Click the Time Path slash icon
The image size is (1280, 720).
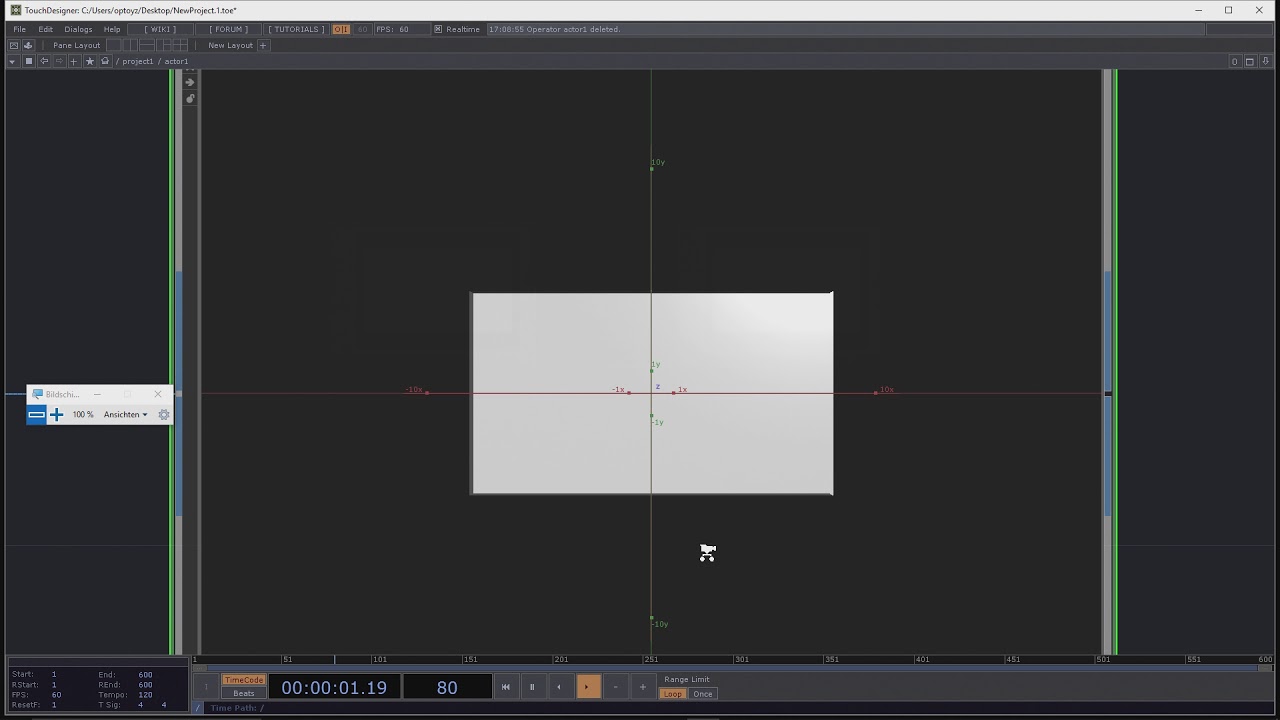pos(198,708)
